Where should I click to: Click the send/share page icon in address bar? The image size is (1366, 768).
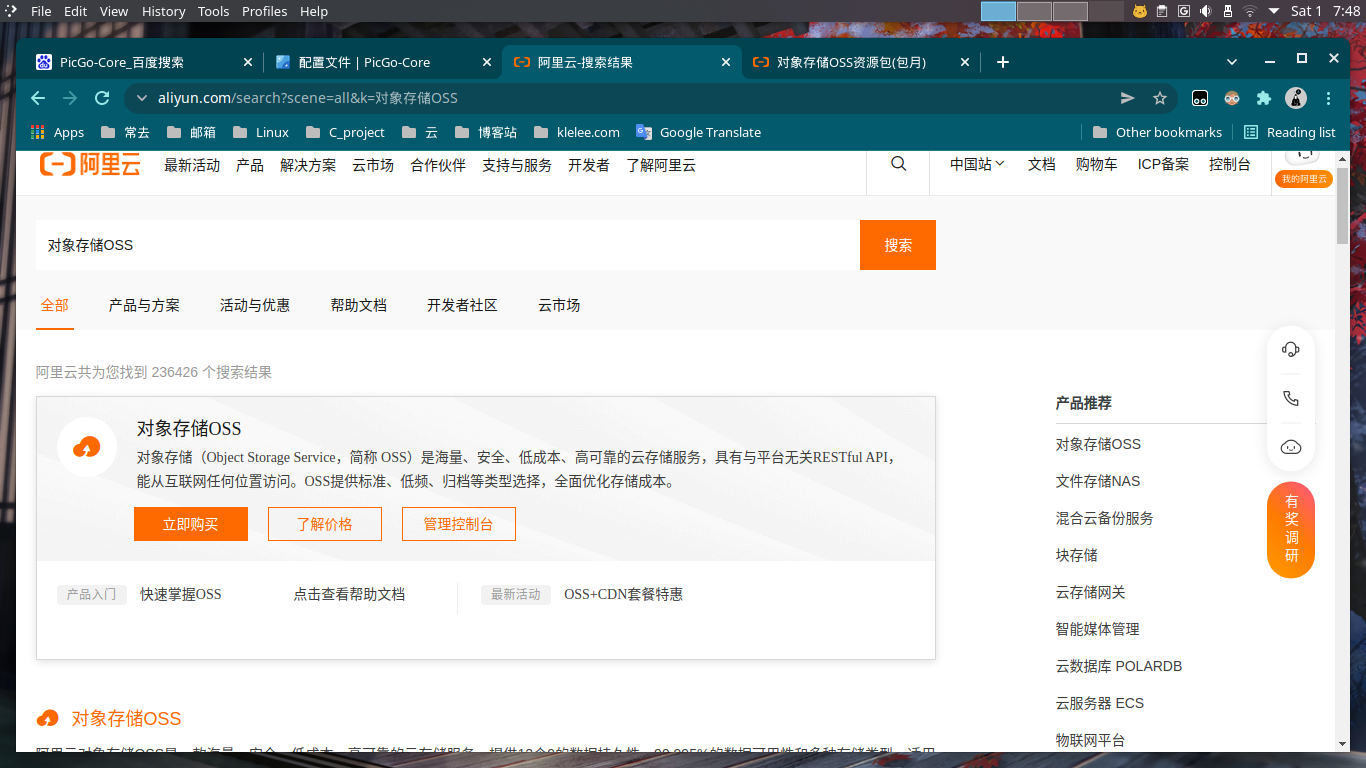click(1127, 98)
